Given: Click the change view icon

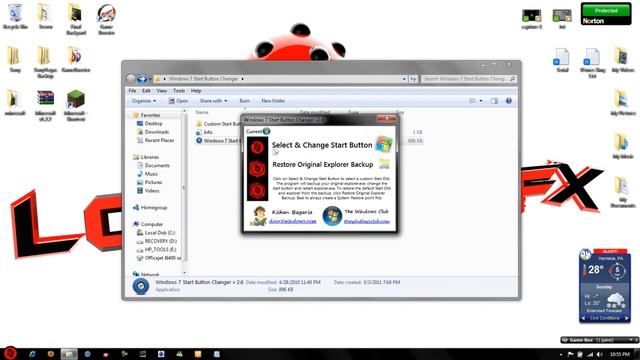Looking at the screenshot, I should click(x=472, y=101).
